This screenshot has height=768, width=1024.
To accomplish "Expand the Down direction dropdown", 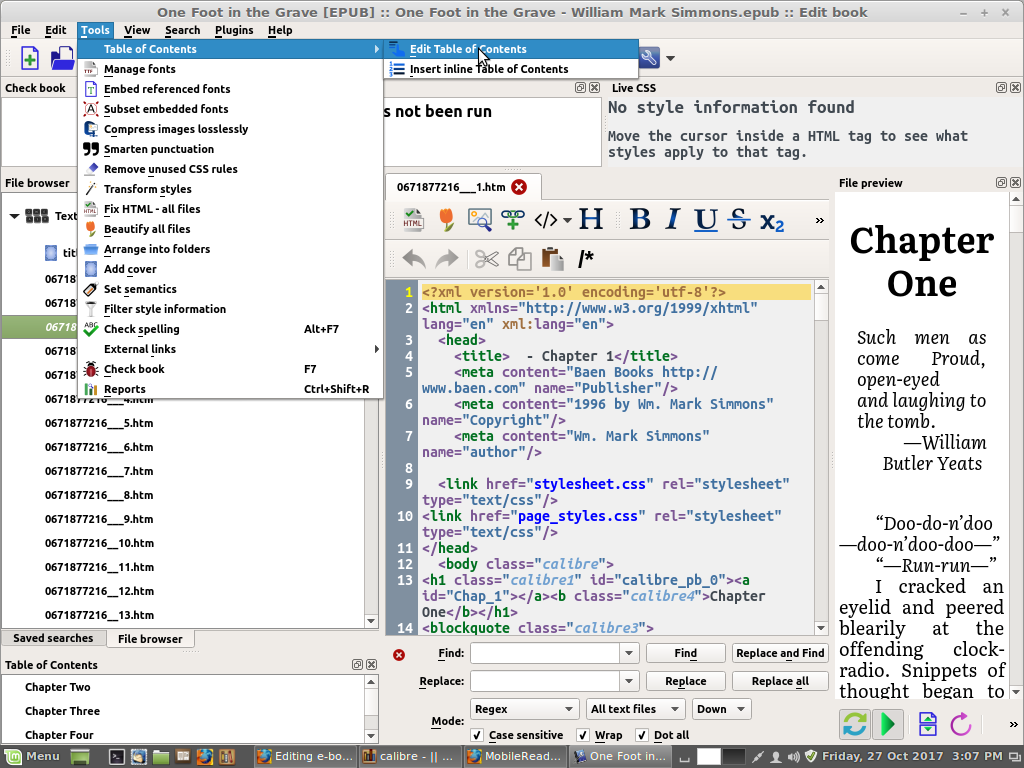I will [x=720, y=709].
